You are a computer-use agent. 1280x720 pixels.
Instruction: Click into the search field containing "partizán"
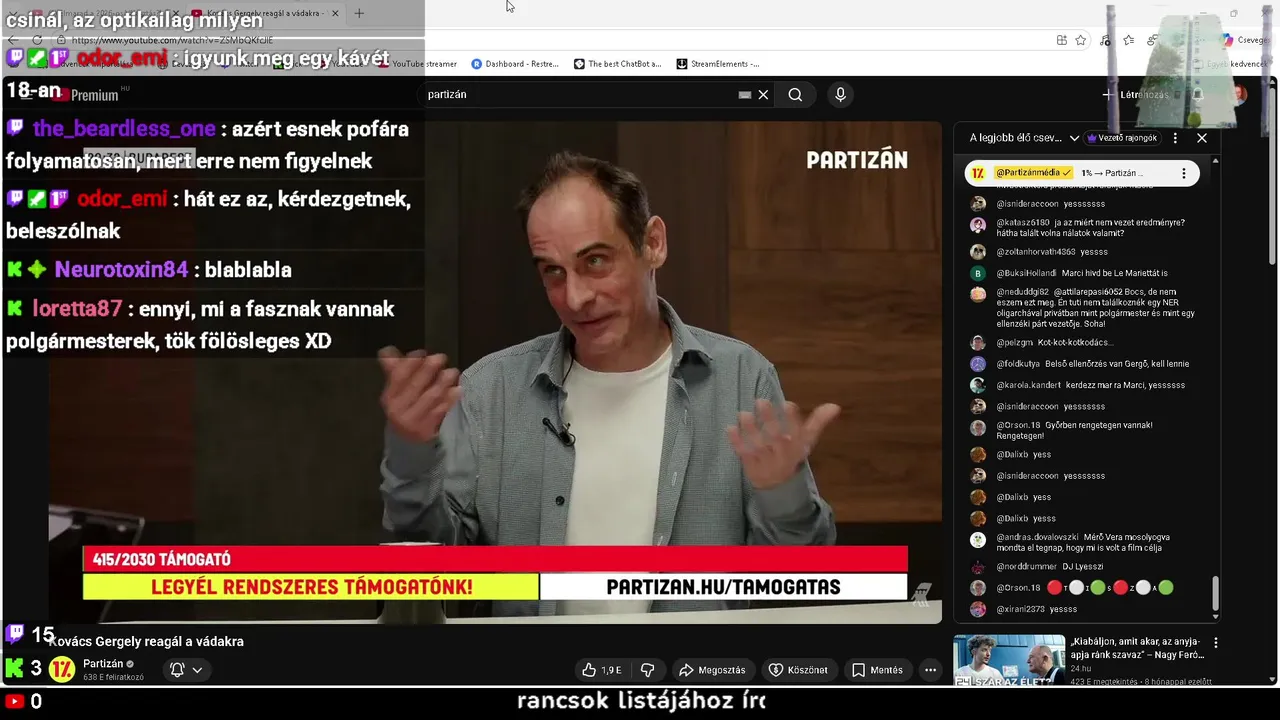pyautogui.click(x=580, y=95)
